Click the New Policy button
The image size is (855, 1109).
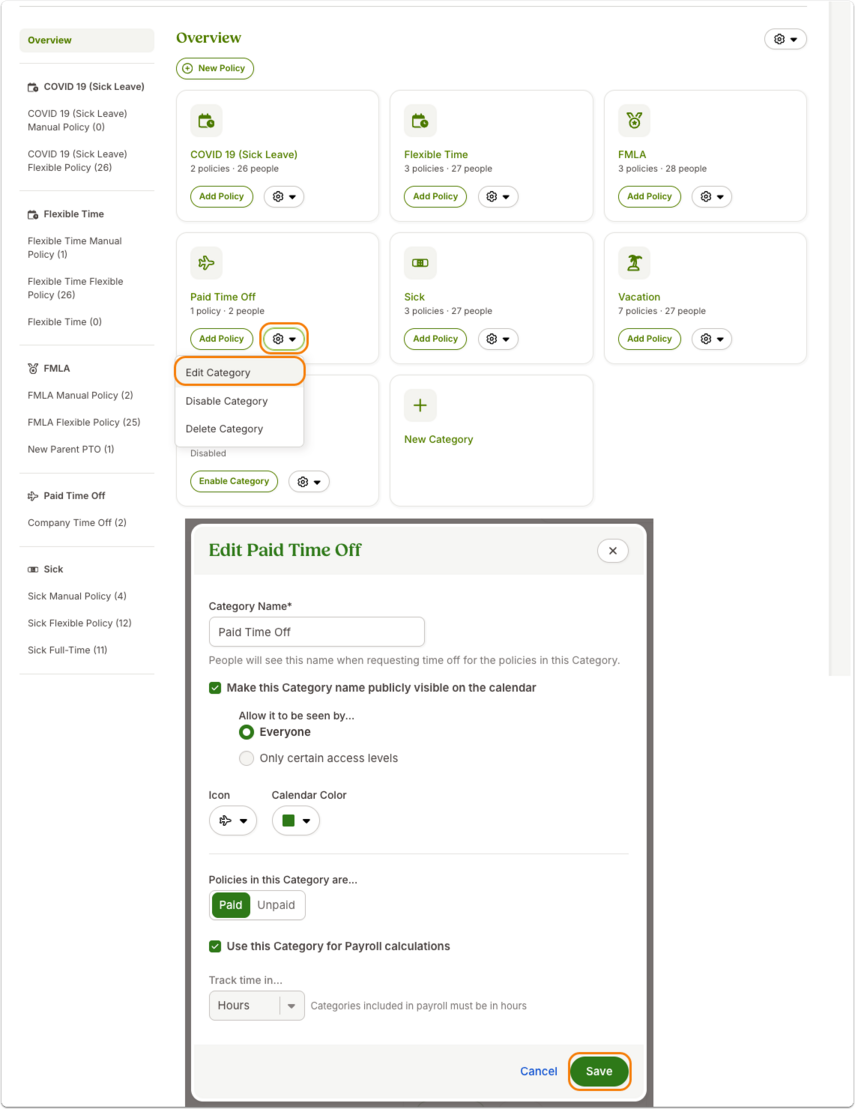point(215,69)
